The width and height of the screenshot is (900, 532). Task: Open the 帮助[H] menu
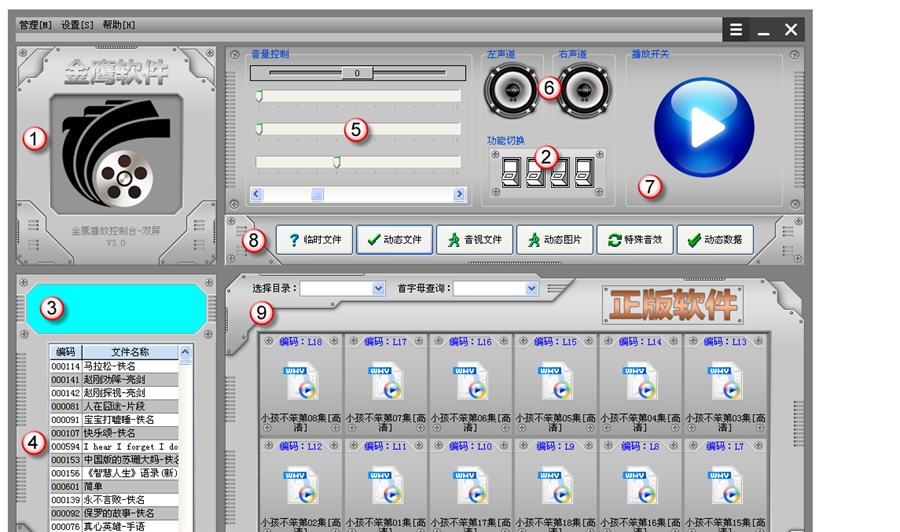[119, 25]
